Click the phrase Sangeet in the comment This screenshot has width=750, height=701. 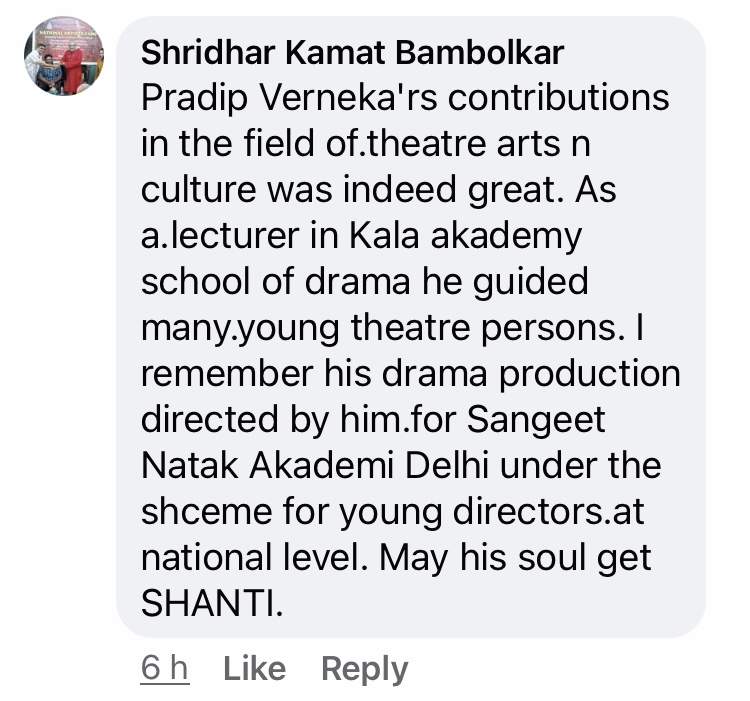point(537,418)
